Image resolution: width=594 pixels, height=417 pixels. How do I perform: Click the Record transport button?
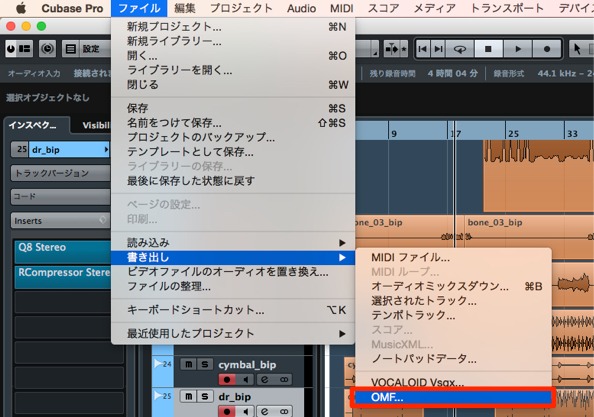click(547, 49)
